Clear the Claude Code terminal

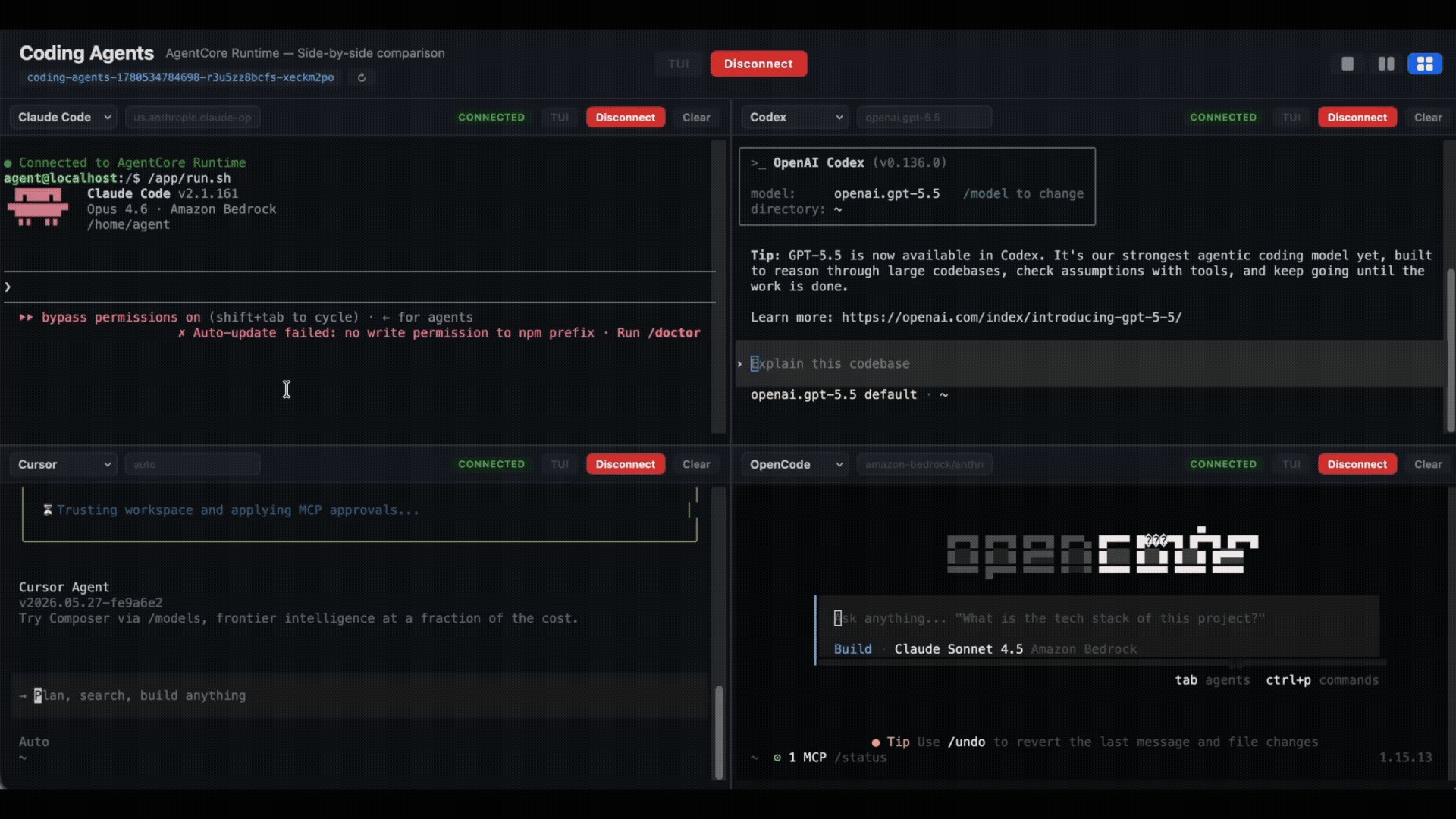[x=696, y=118]
